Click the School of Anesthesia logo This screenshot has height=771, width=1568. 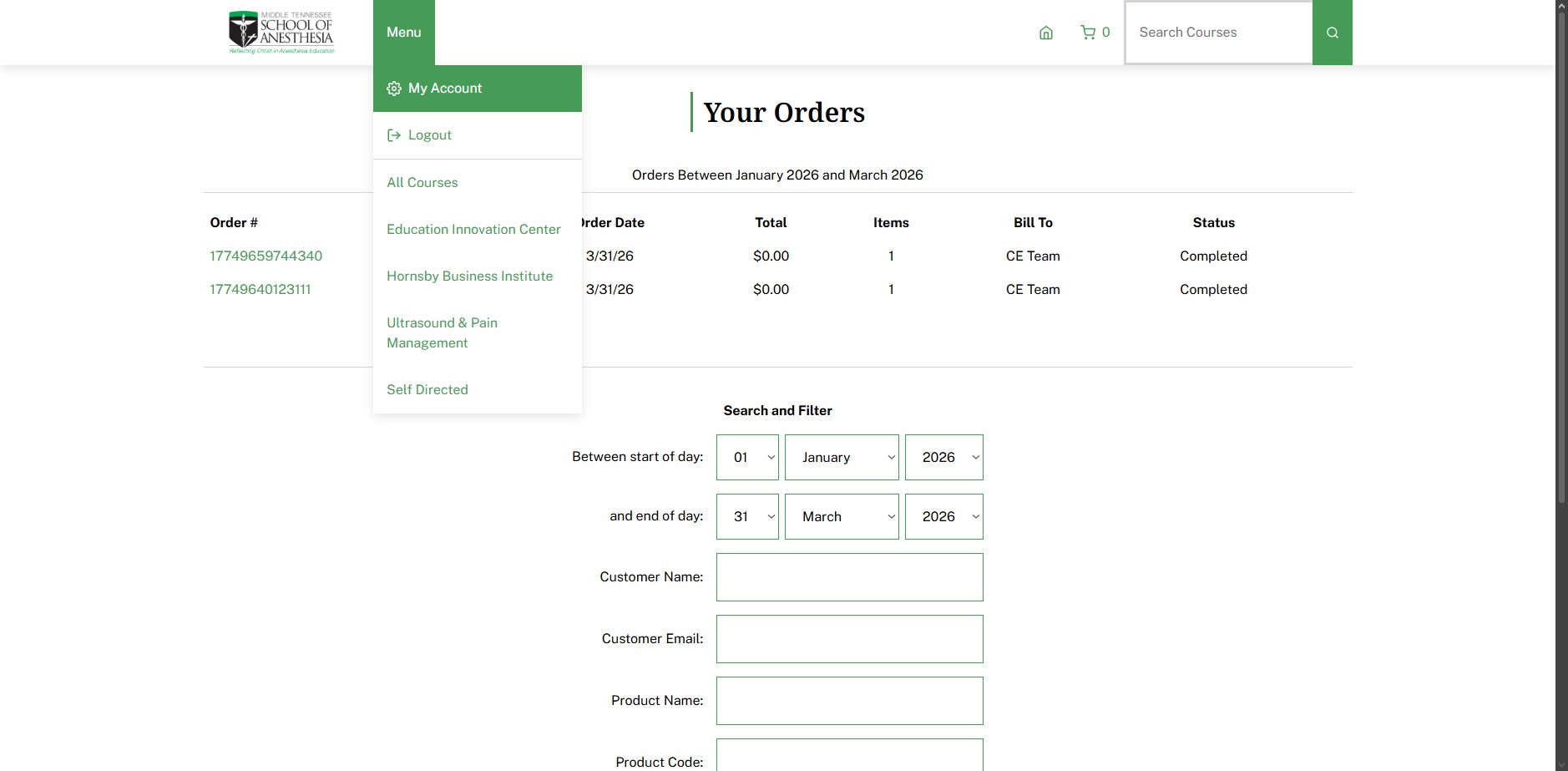click(x=281, y=33)
